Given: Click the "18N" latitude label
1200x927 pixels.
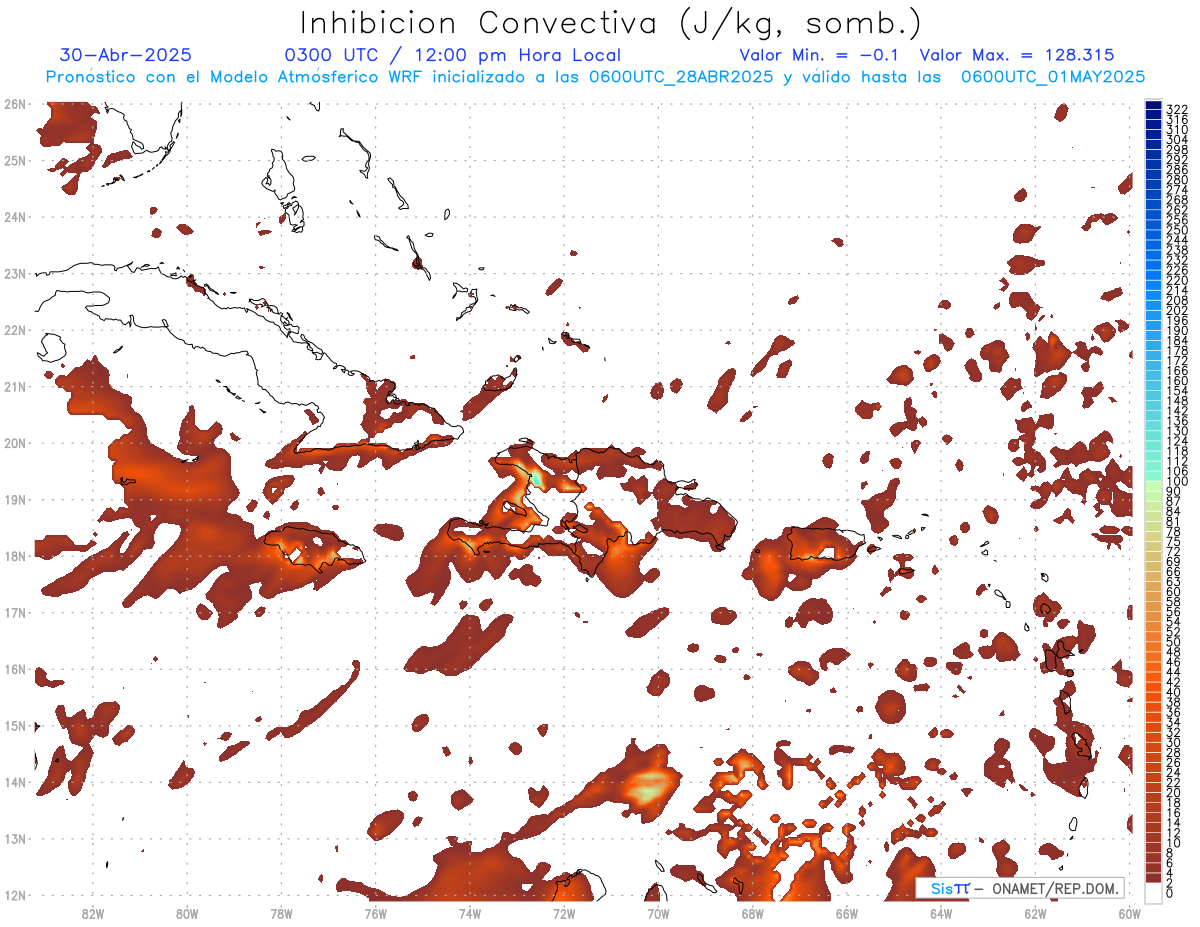Looking at the screenshot, I should (14, 556).
